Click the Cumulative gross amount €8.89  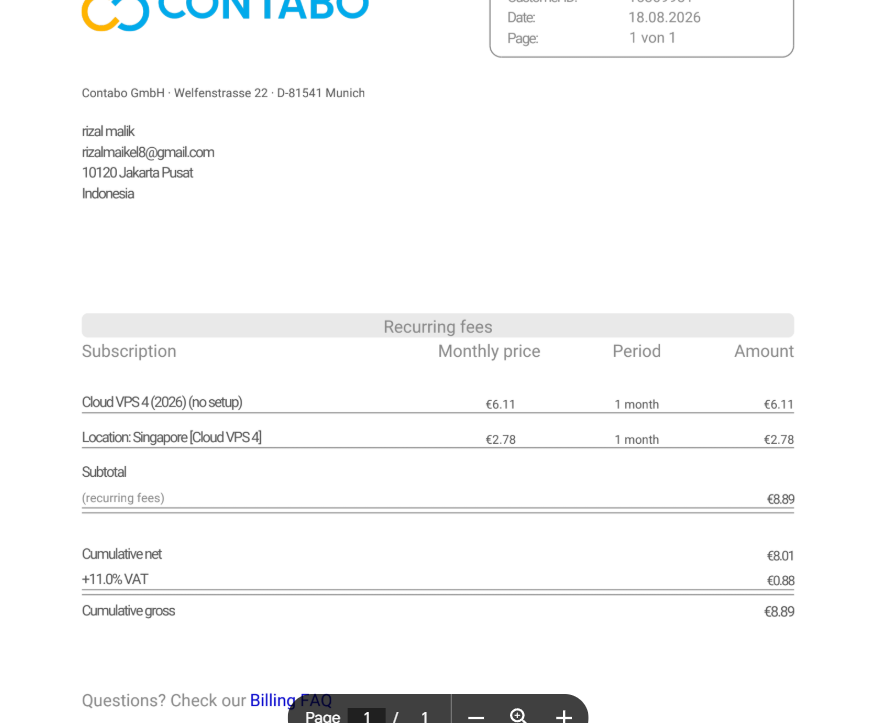(x=779, y=612)
